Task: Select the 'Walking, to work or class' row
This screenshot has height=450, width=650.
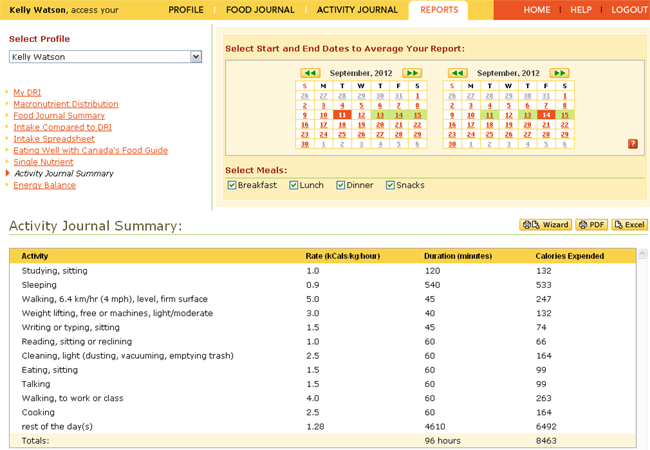Action: 323,398
